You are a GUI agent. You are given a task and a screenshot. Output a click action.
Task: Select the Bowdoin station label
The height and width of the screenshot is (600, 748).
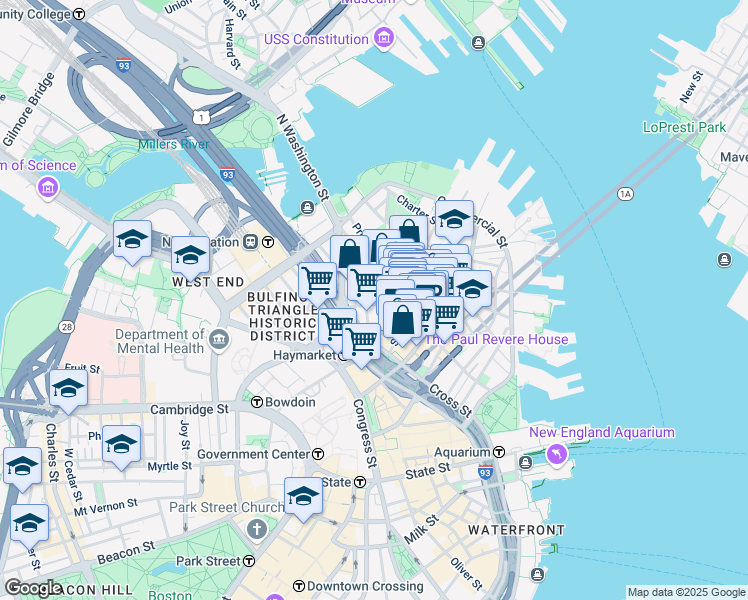tap(290, 402)
